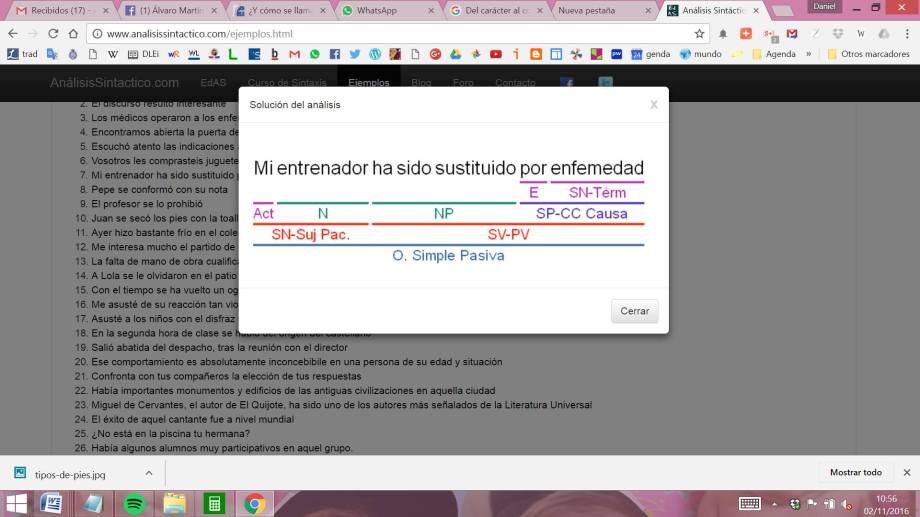Close the solution dialog with X
Viewport: 920px width, 517px height.
point(654,104)
